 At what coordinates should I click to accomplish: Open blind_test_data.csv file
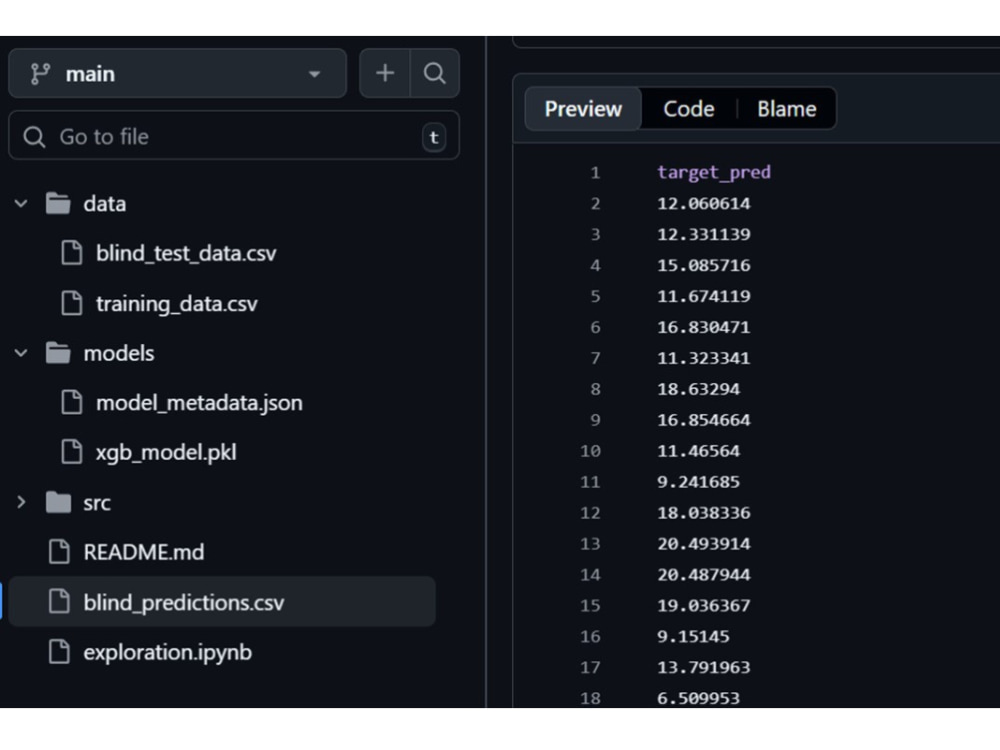coord(186,253)
